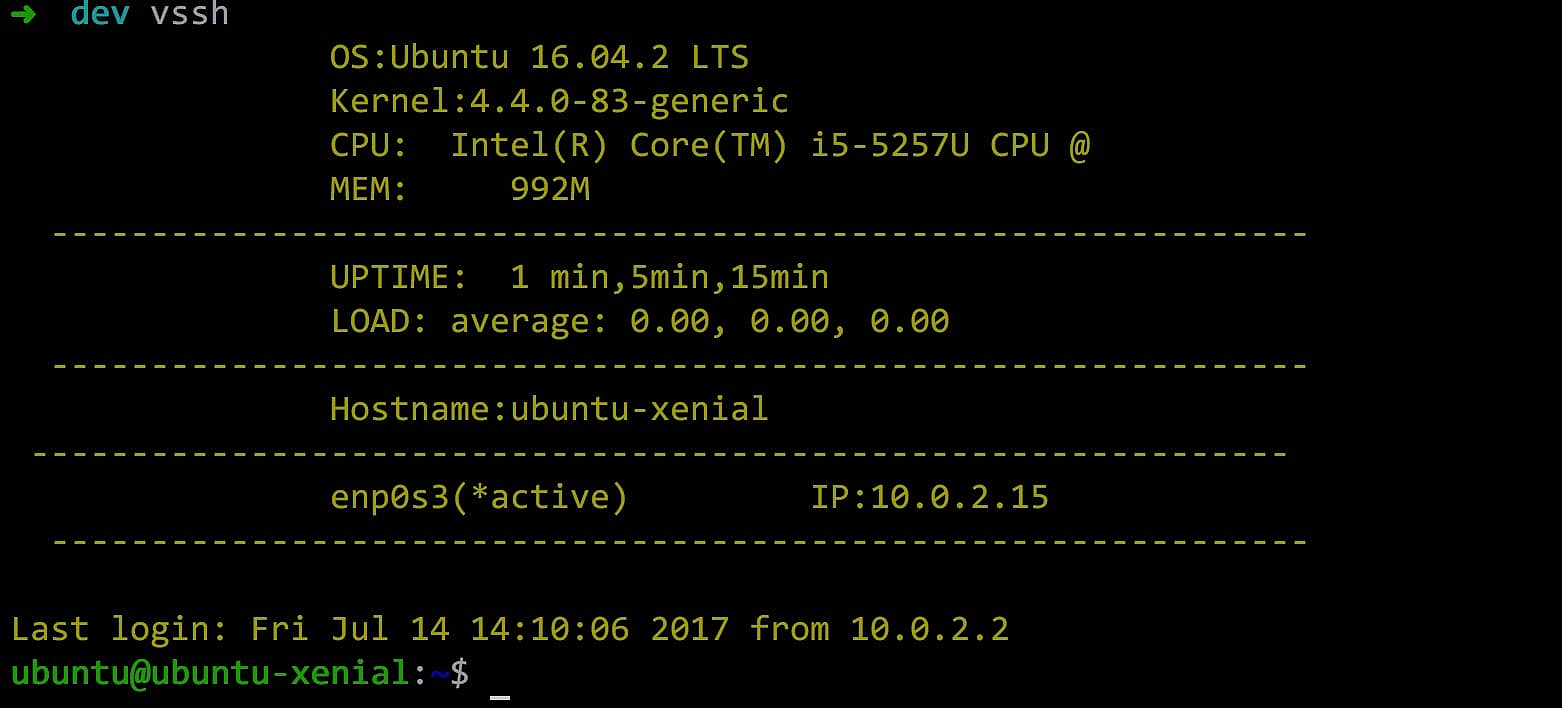Click the 'CPU:' label
The width and height of the screenshot is (1562, 708).
click(x=369, y=145)
